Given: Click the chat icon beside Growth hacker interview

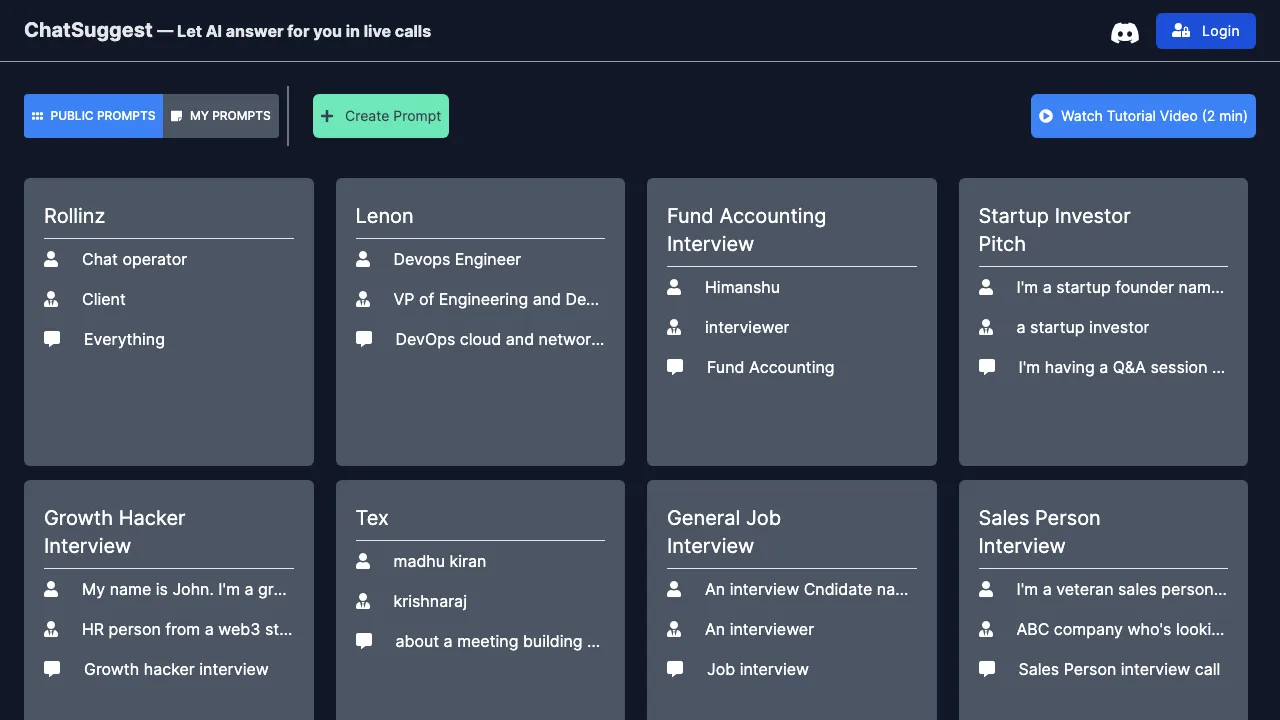Looking at the screenshot, I should point(52,668).
